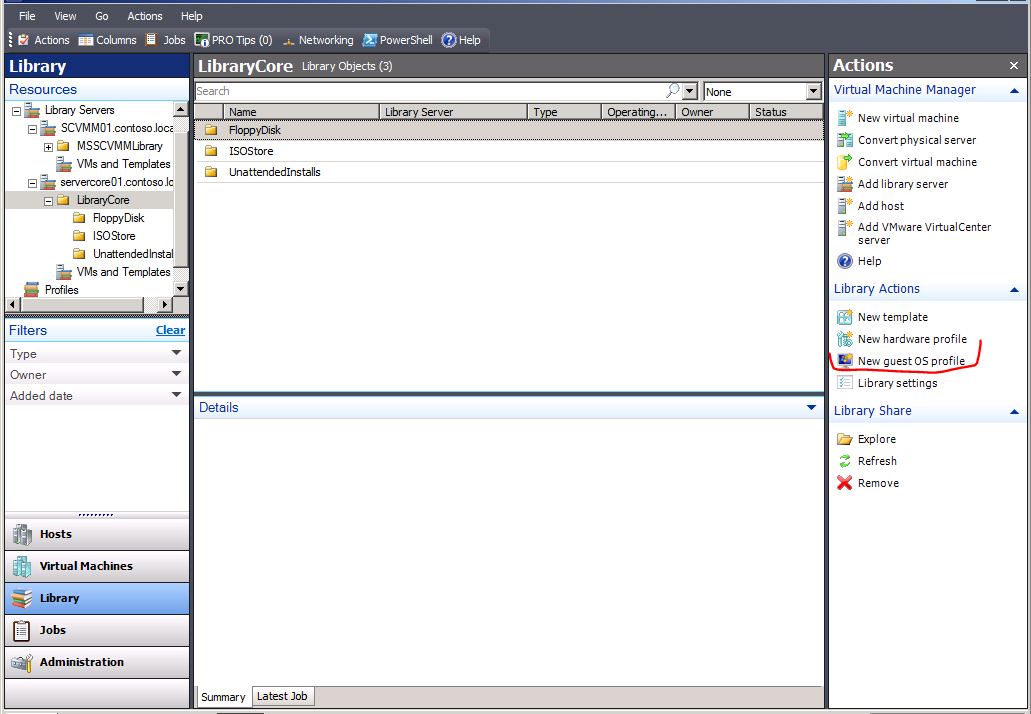Open Help in Virtual Machine Manager section
Image resolution: width=1031 pixels, height=714 pixels.
859,261
